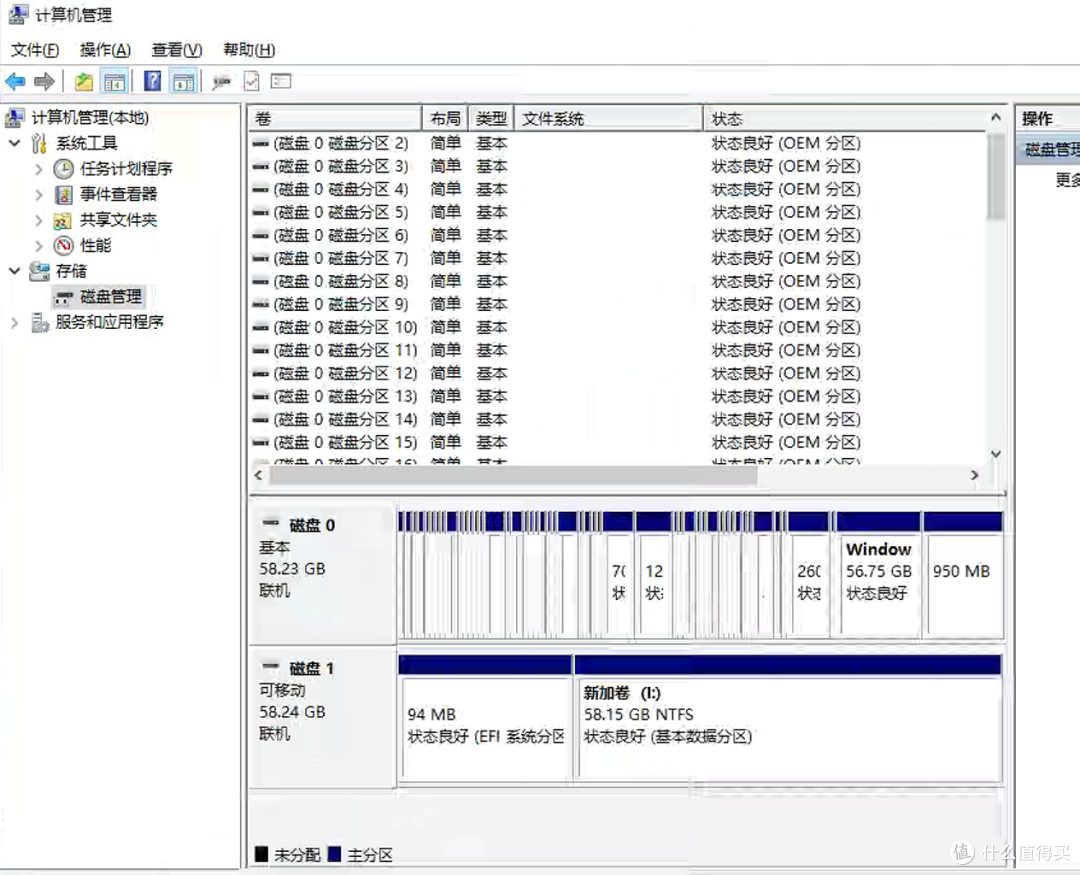Click the horizontal scrollbar thumb
1080x875 pixels.
point(513,475)
